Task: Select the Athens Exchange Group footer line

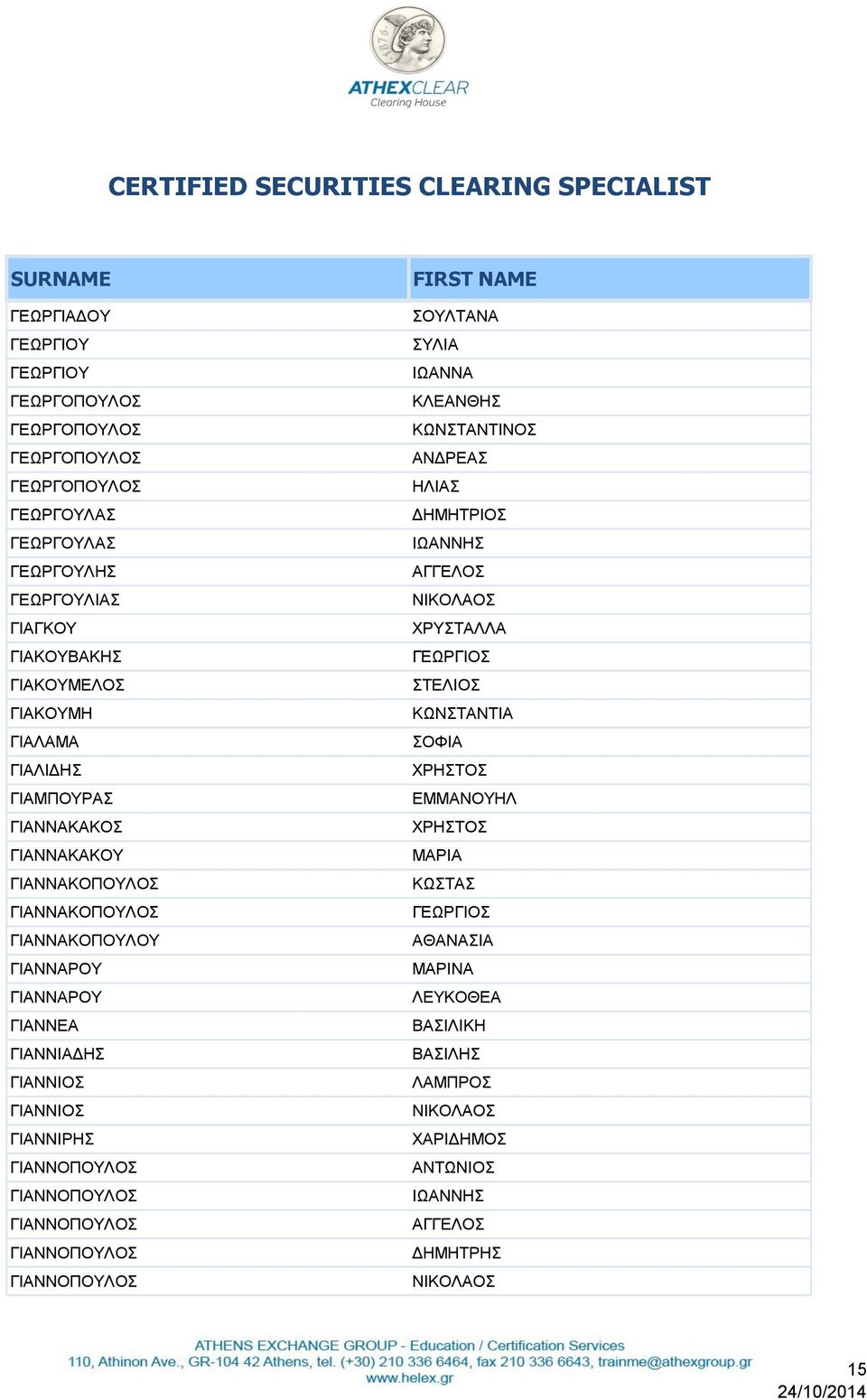Action: [409, 1346]
